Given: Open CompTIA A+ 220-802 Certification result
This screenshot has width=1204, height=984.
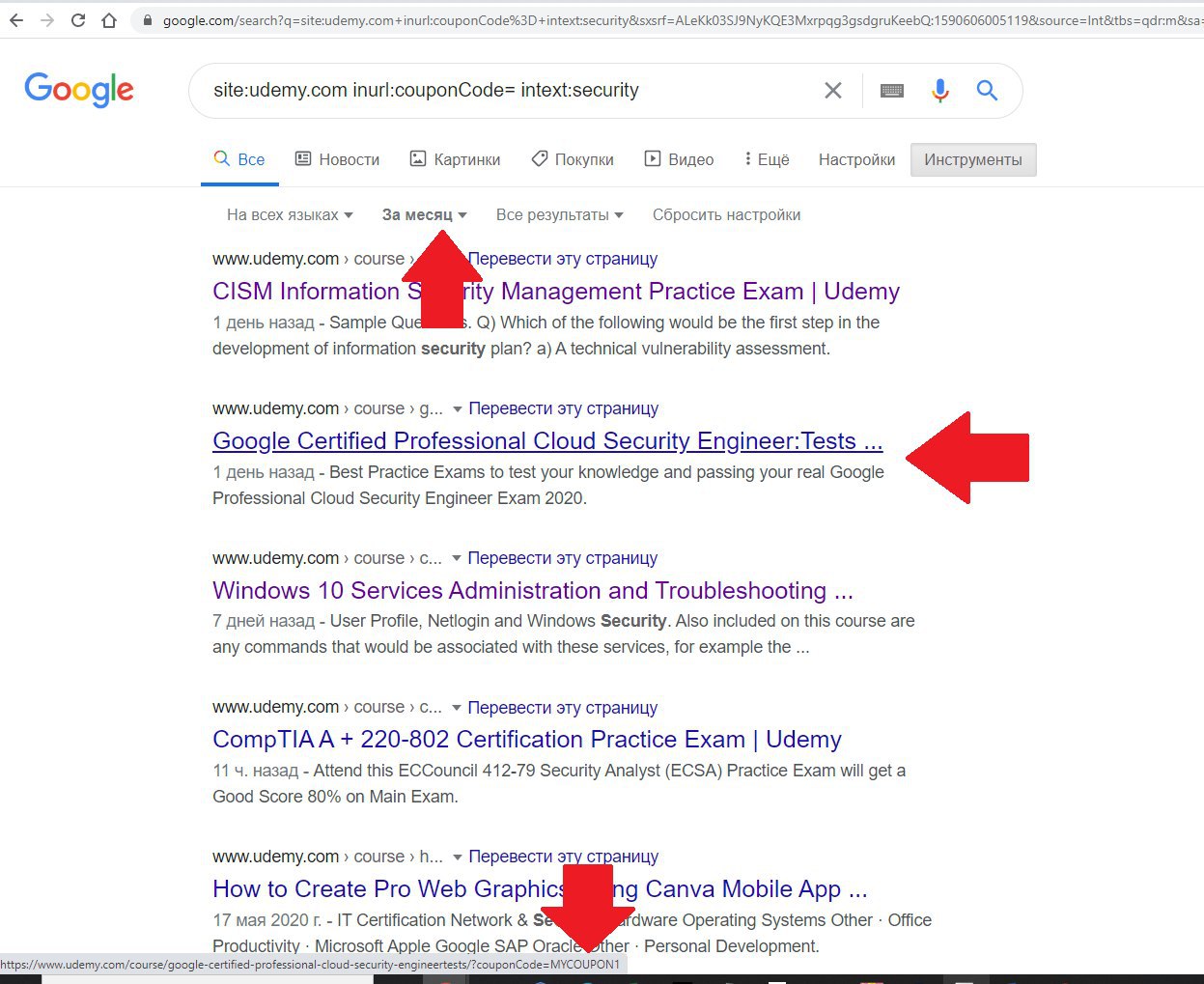Looking at the screenshot, I should (527, 740).
